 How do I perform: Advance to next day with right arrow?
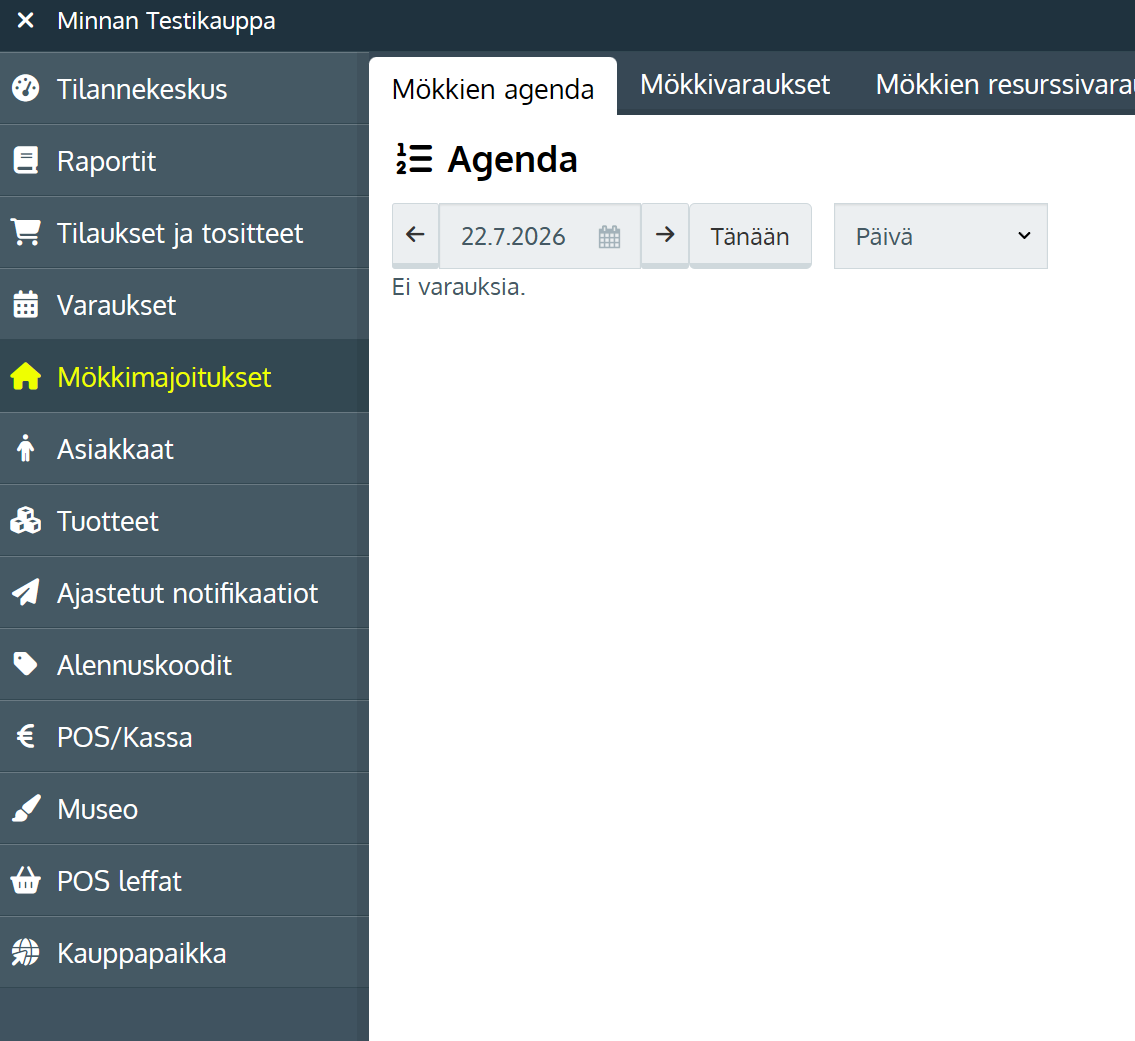point(664,235)
